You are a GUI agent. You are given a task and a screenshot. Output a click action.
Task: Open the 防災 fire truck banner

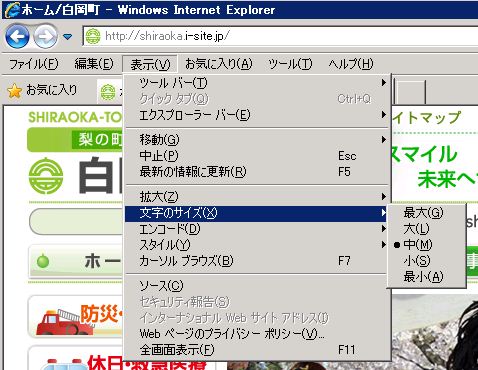coord(76,317)
